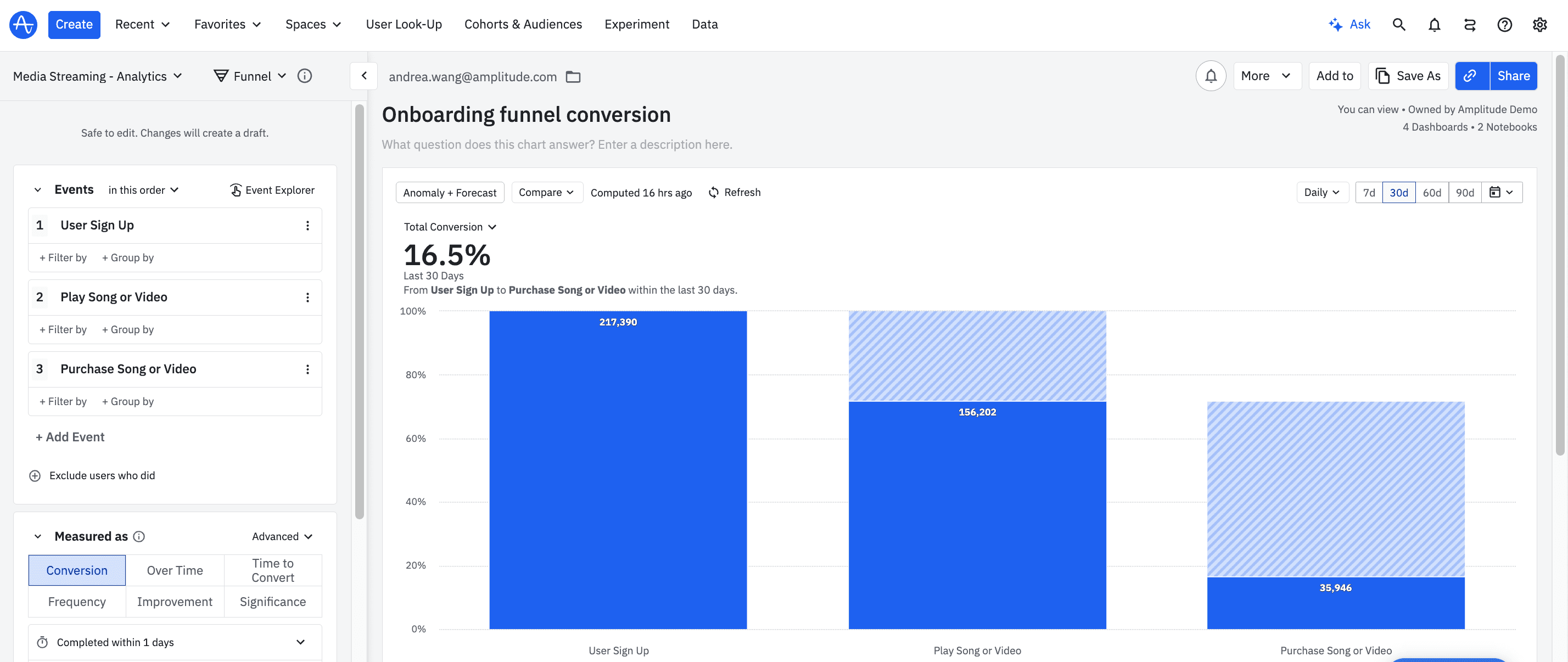
Task: Open the kebab menu on User Sign Up event
Action: [307, 225]
